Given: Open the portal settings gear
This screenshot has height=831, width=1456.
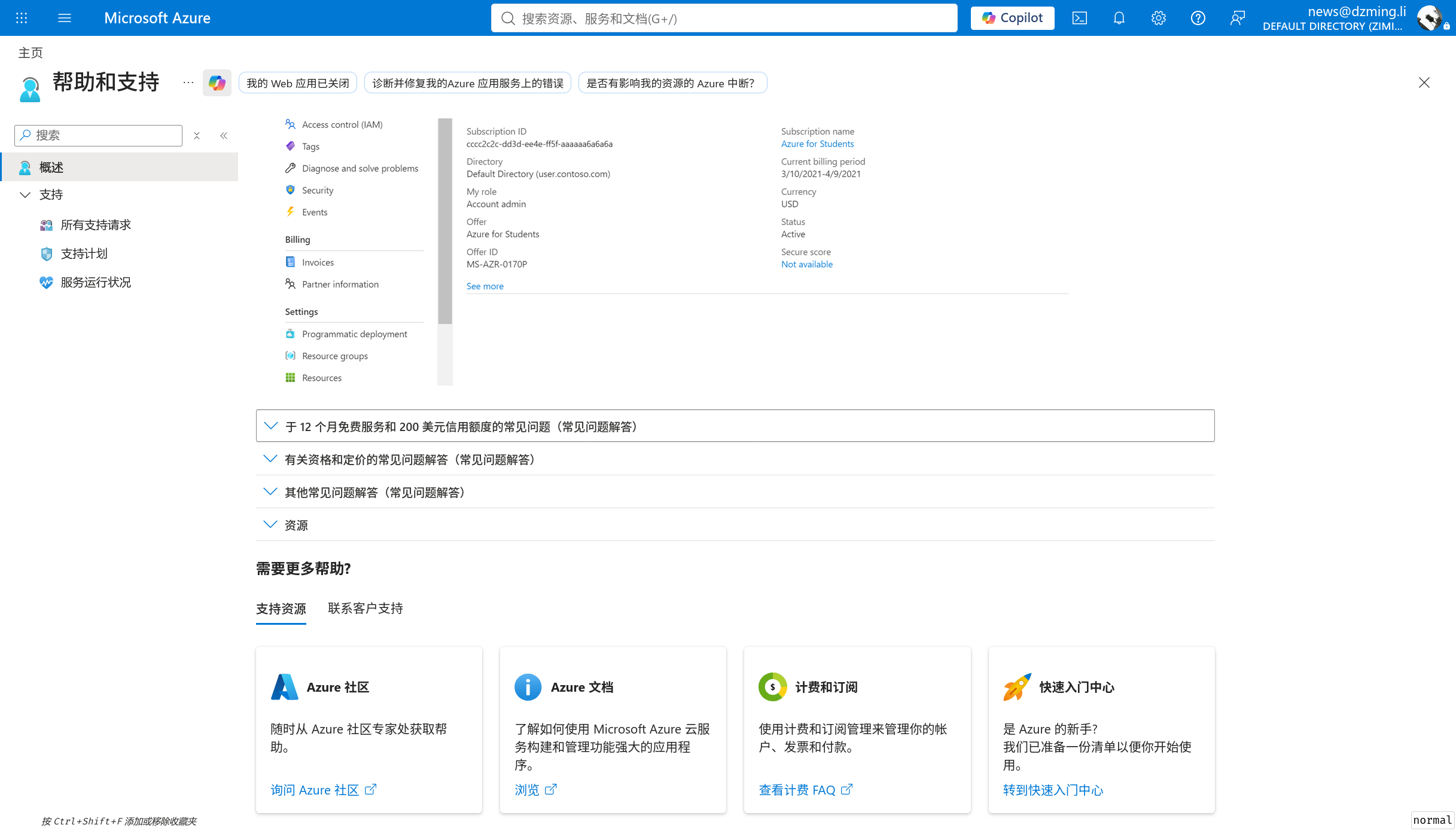Looking at the screenshot, I should pyautogui.click(x=1159, y=18).
